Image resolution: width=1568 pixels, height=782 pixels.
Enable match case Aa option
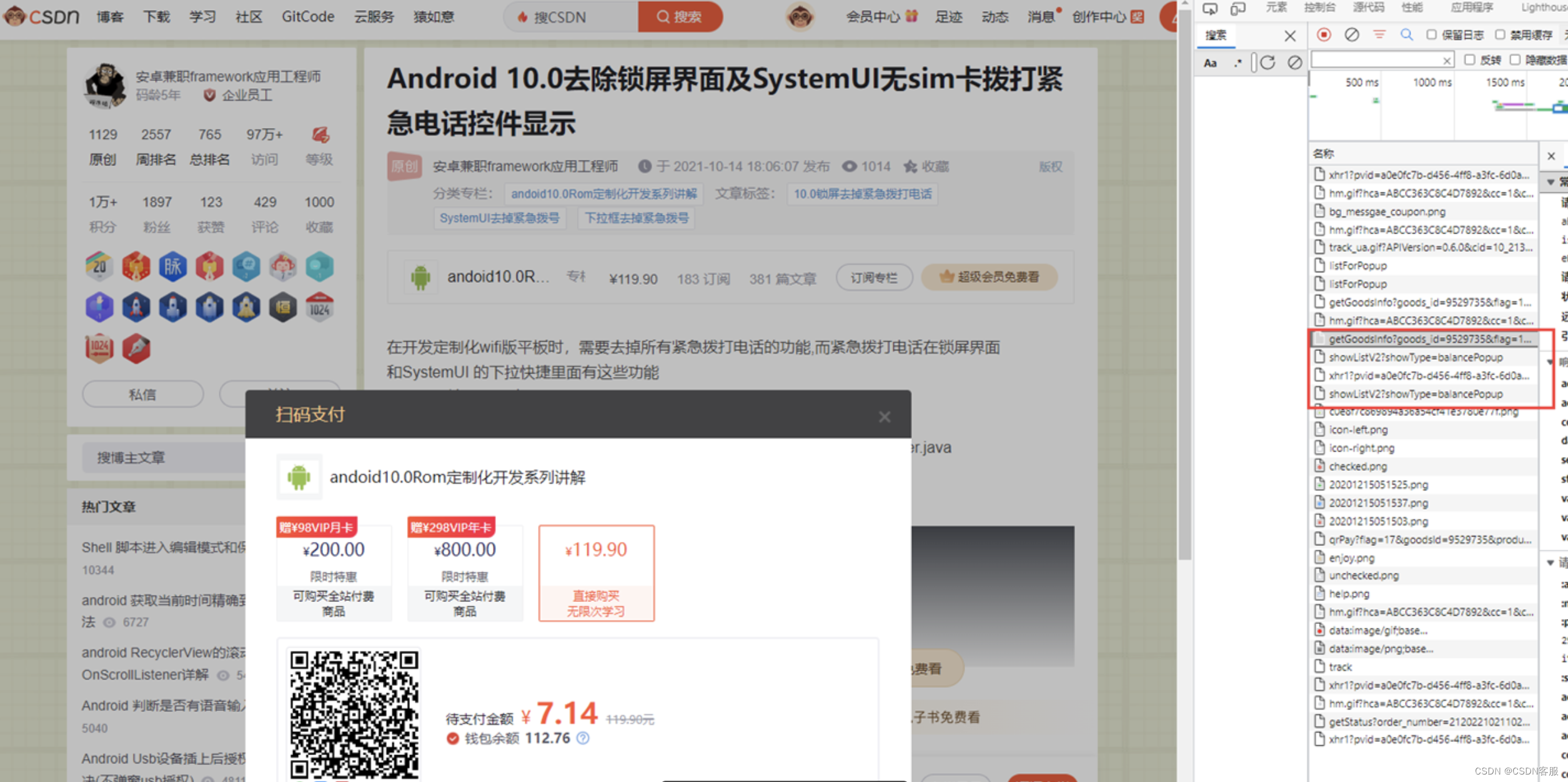(1210, 62)
